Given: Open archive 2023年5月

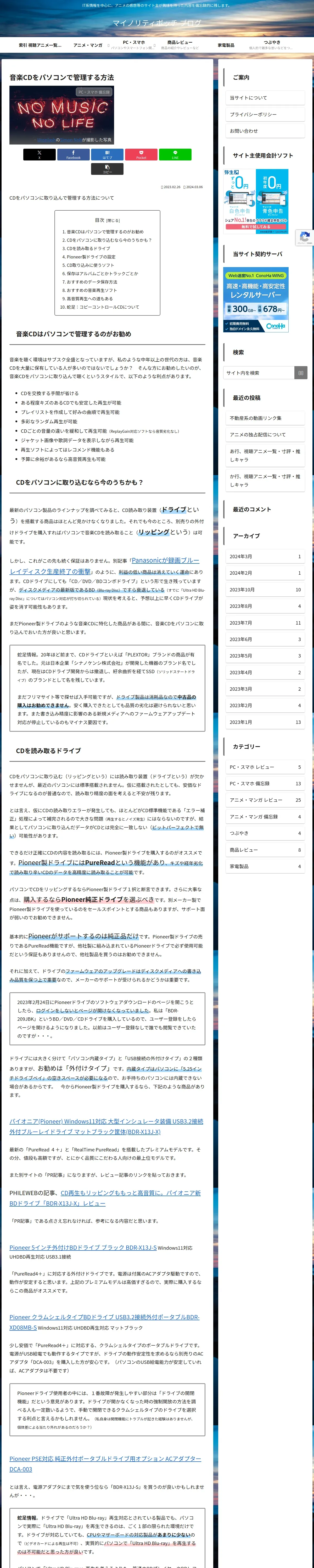Looking at the screenshot, I should 265,656.
